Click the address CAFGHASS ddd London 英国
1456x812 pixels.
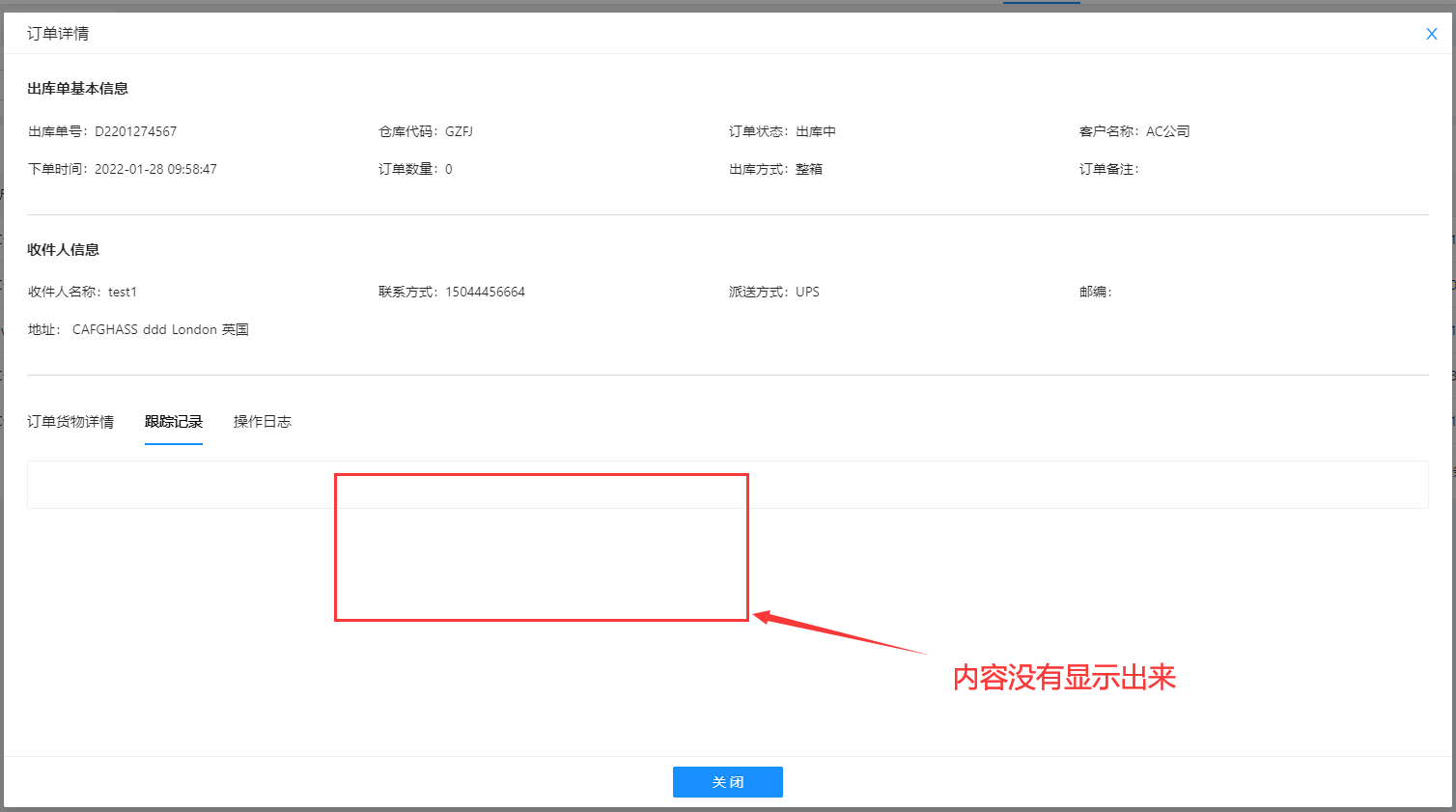pos(160,329)
